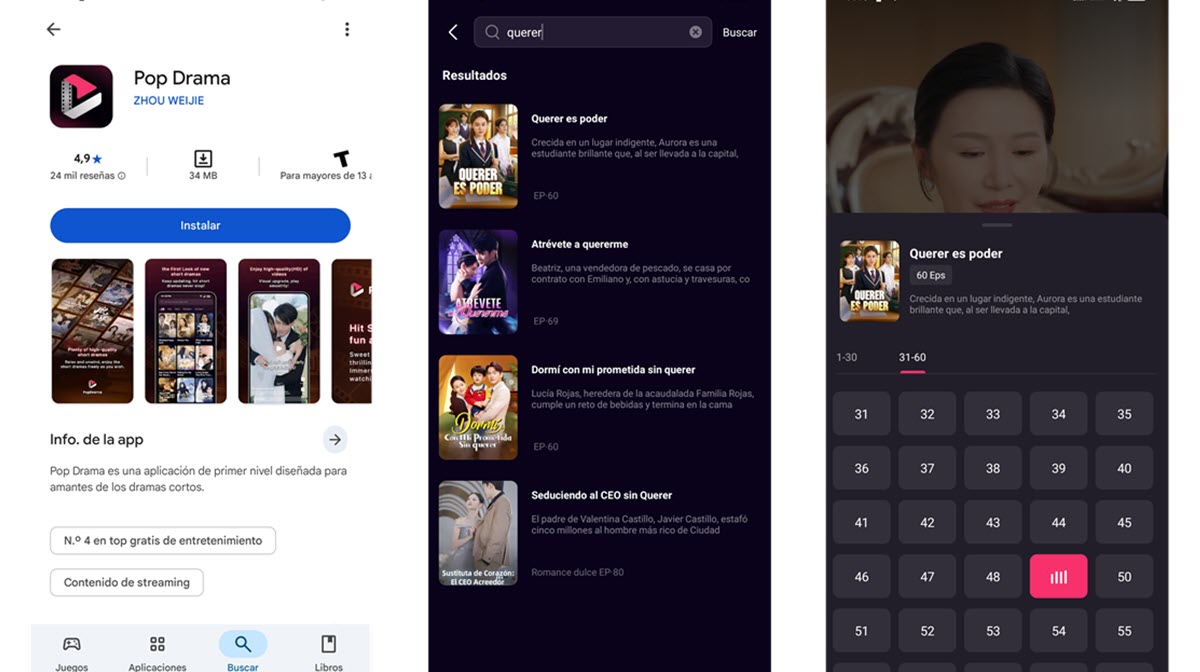1200x672 pixels.
Task: Open Seduciendo al CEO poster
Action: [478, 533]
